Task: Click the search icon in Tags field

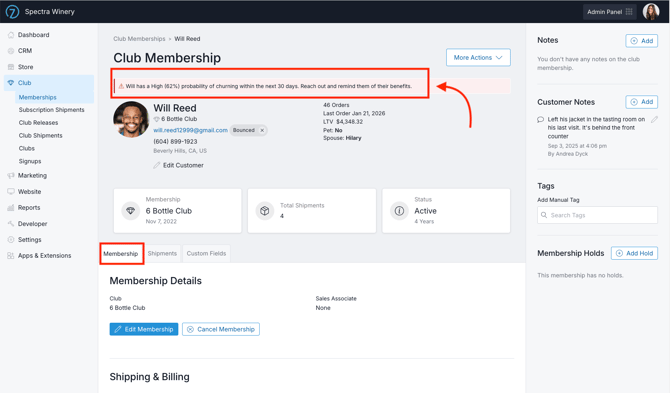Action: [x=544, y=215]
